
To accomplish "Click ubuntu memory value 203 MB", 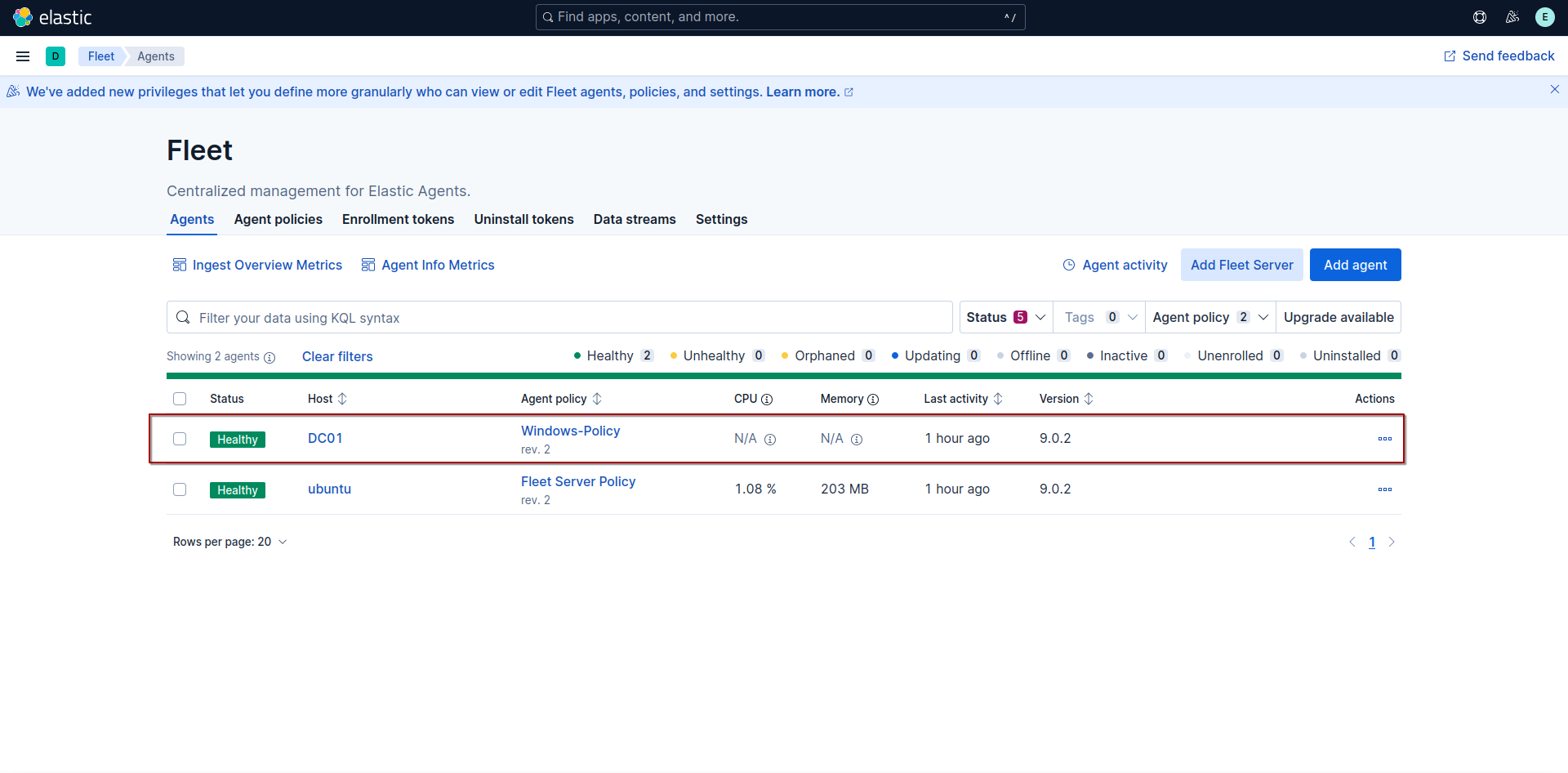I will click(844, 489).
